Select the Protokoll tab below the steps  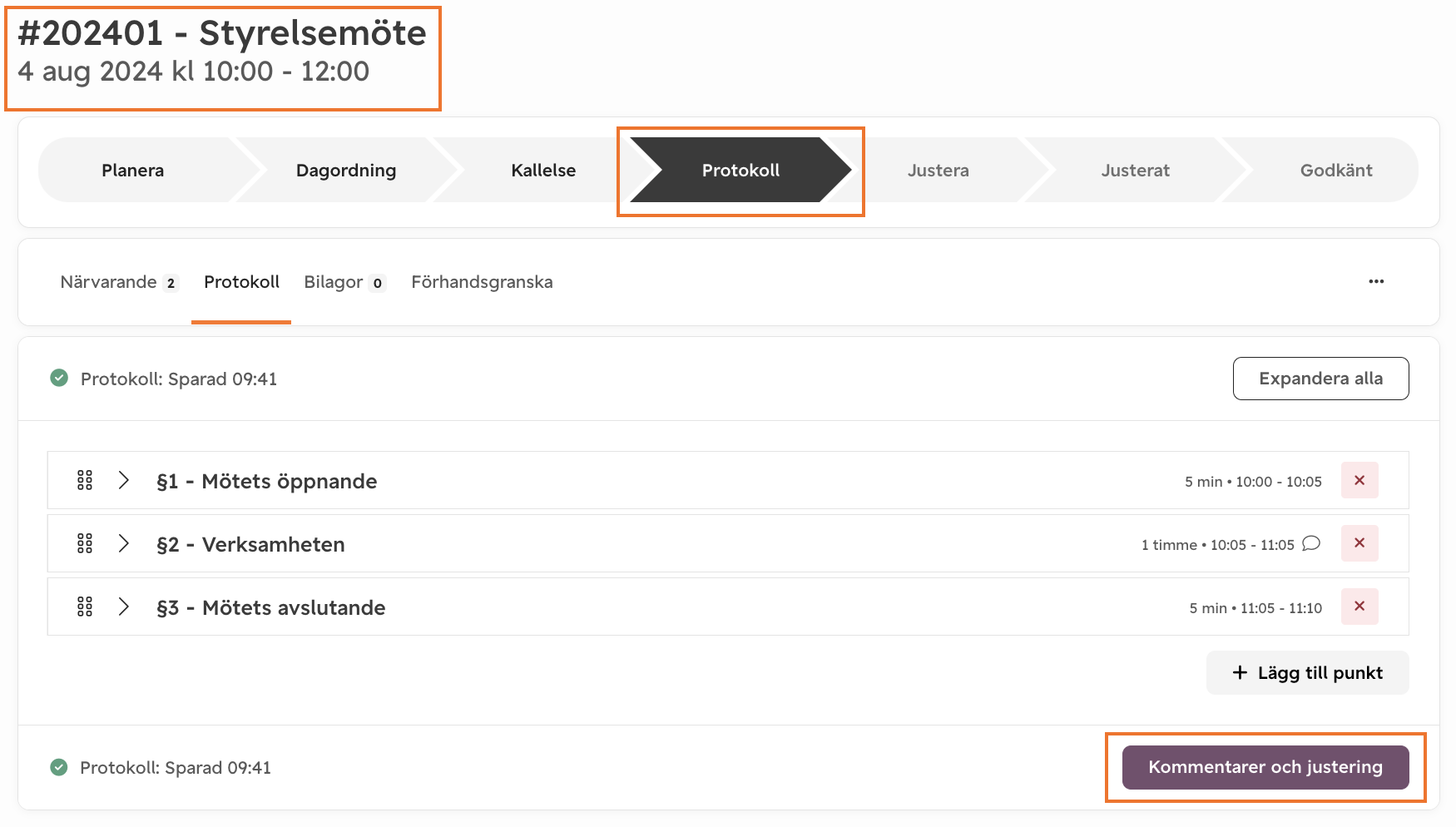(x=241, y=282)
